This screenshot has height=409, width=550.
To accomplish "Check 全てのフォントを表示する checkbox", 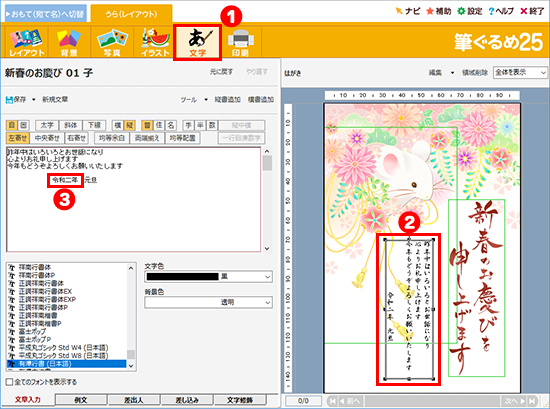I will coord(9,382).
